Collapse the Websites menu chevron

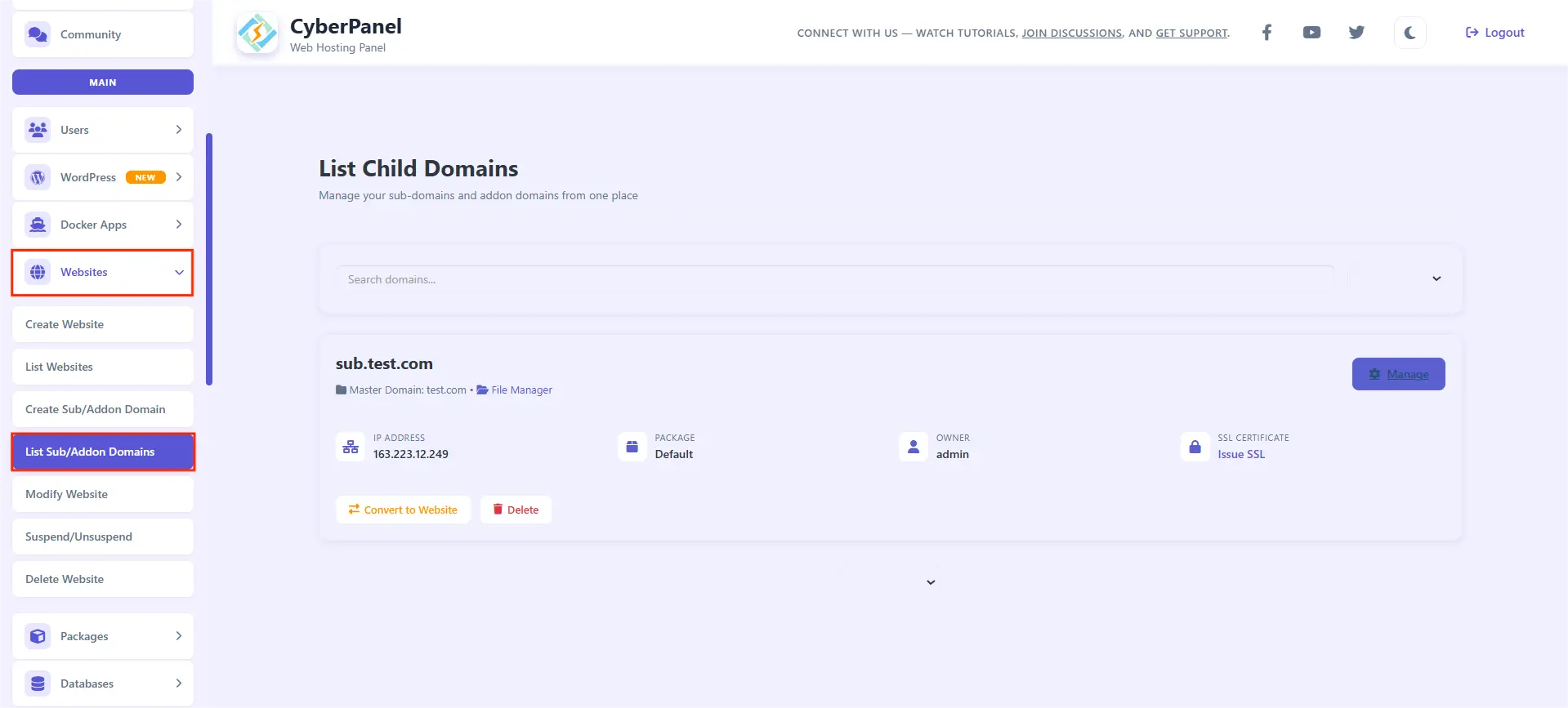click(179, 272)
